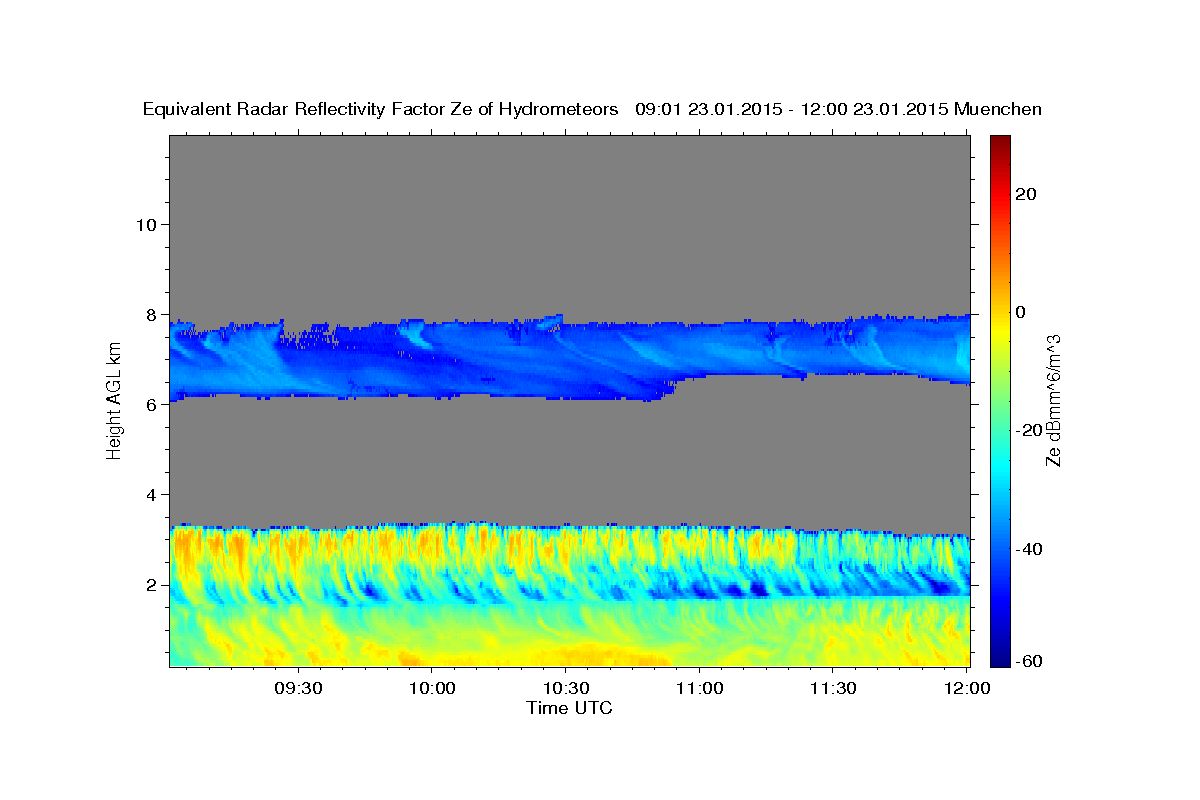
Task: Click the height label '10'
Action: tap(145, 224)
